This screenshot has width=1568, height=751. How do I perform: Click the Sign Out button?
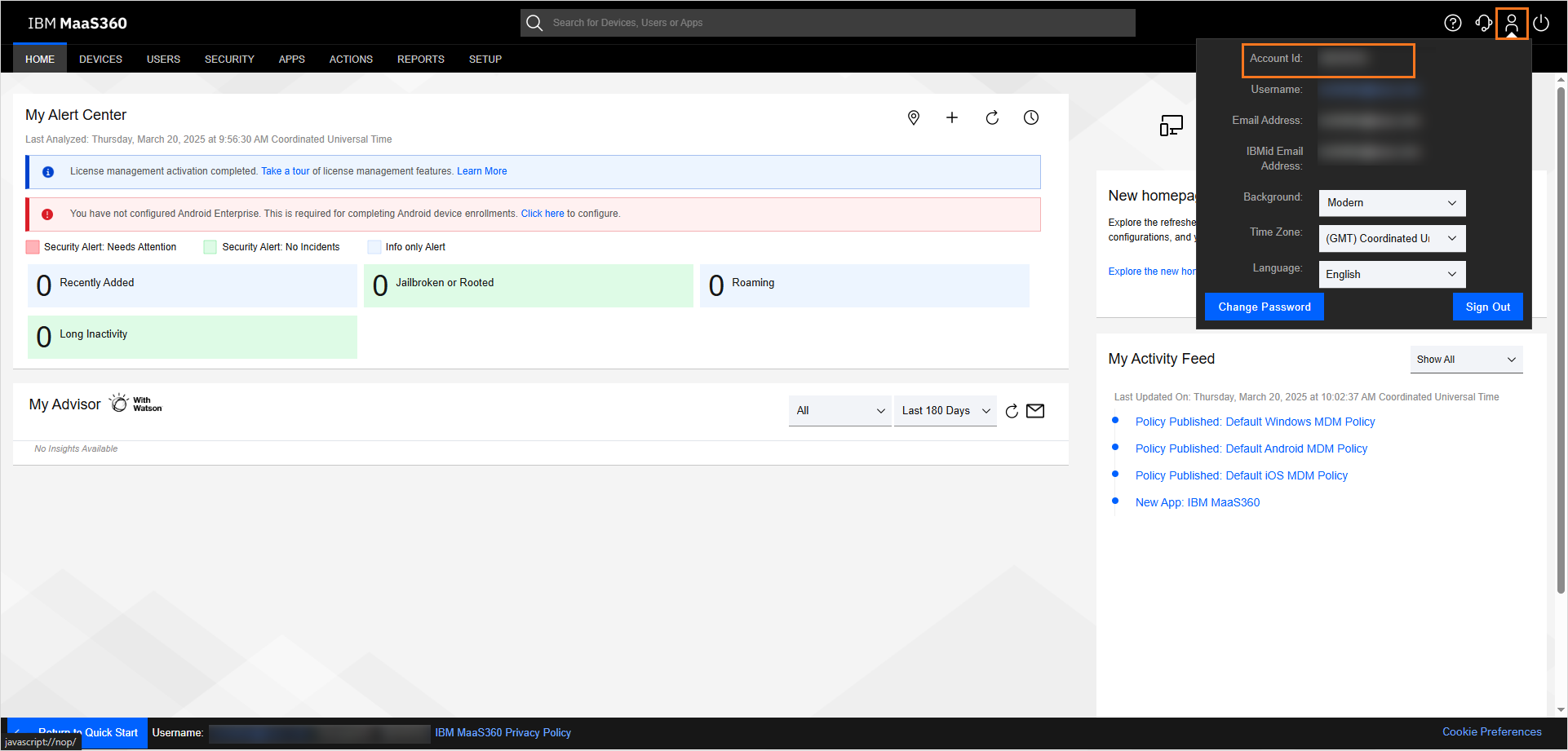1487,307
